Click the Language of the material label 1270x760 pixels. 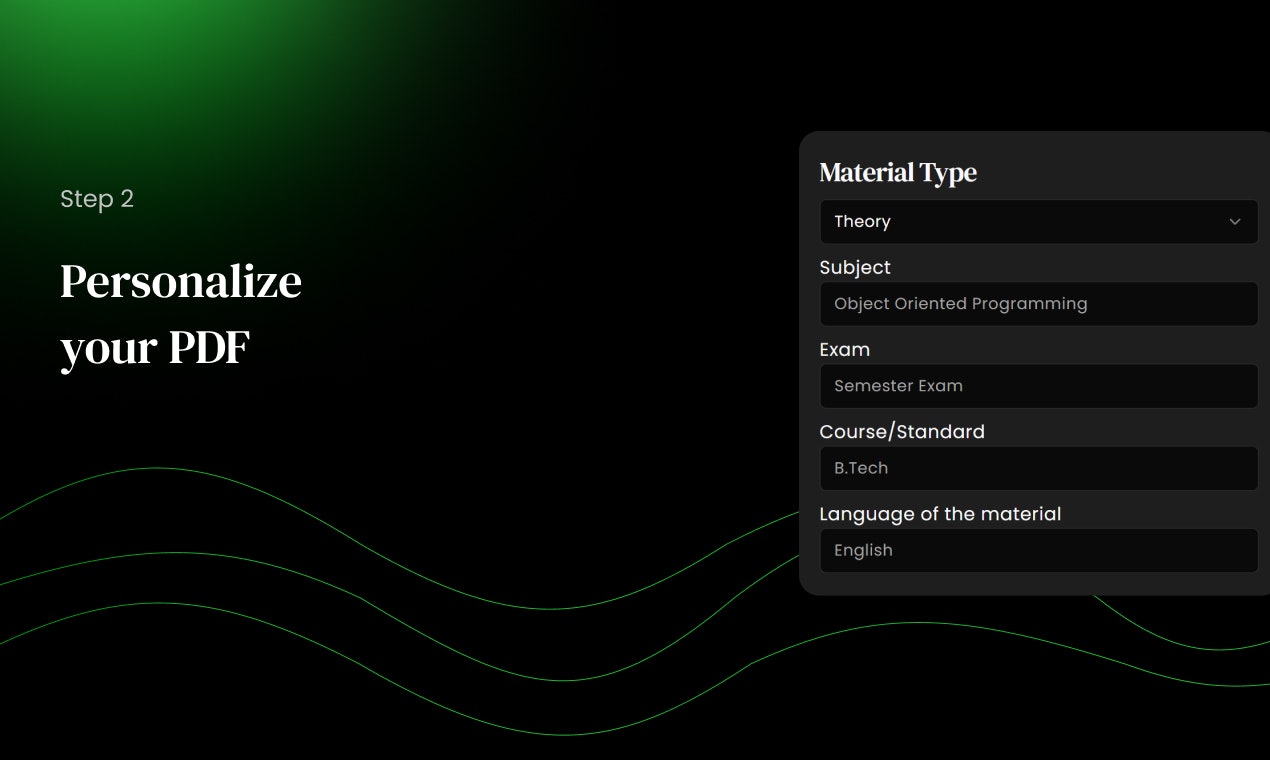click(940, 514)
